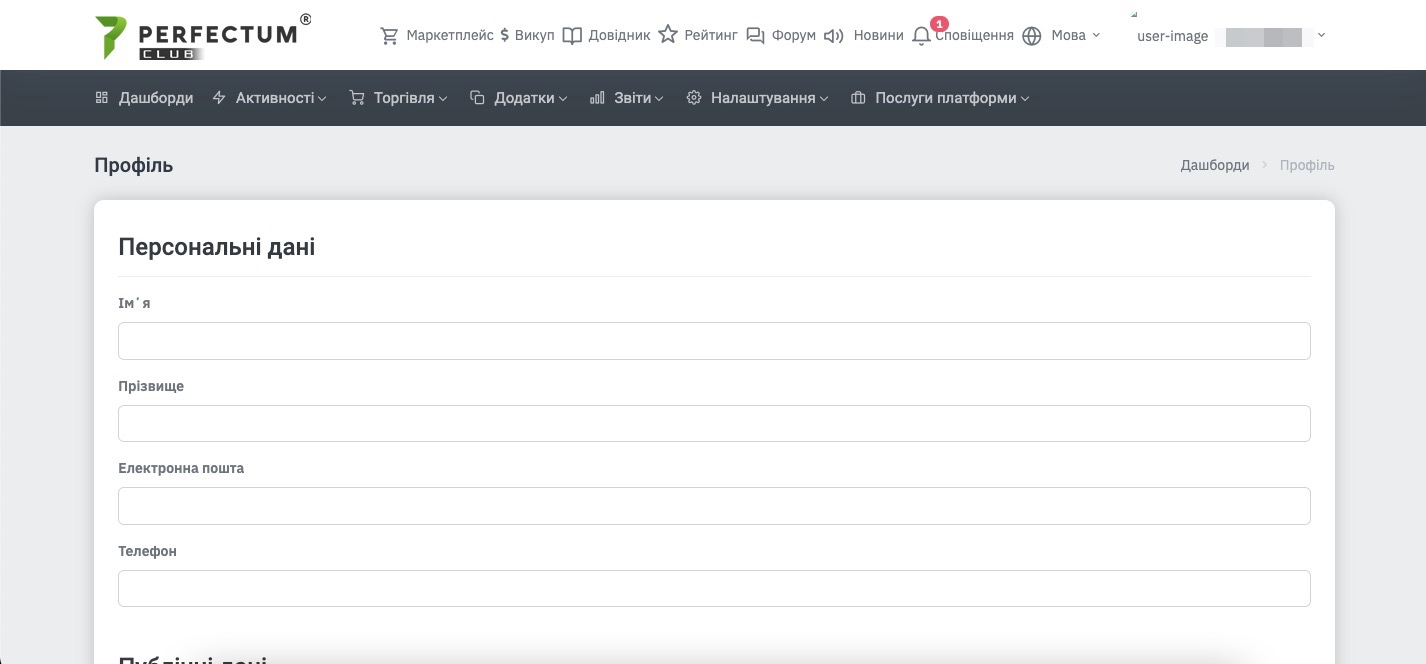Screen dimensions: 1426x664
Task: Open the Довідник book icon
Action: 572,36
